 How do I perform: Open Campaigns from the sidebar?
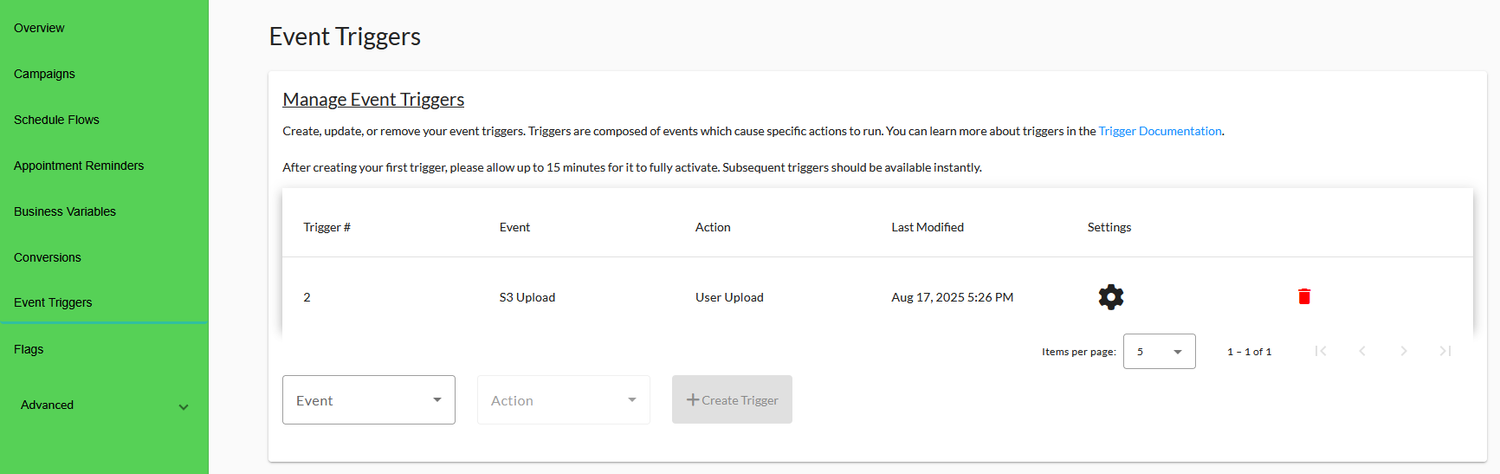[x=44, y=74]
